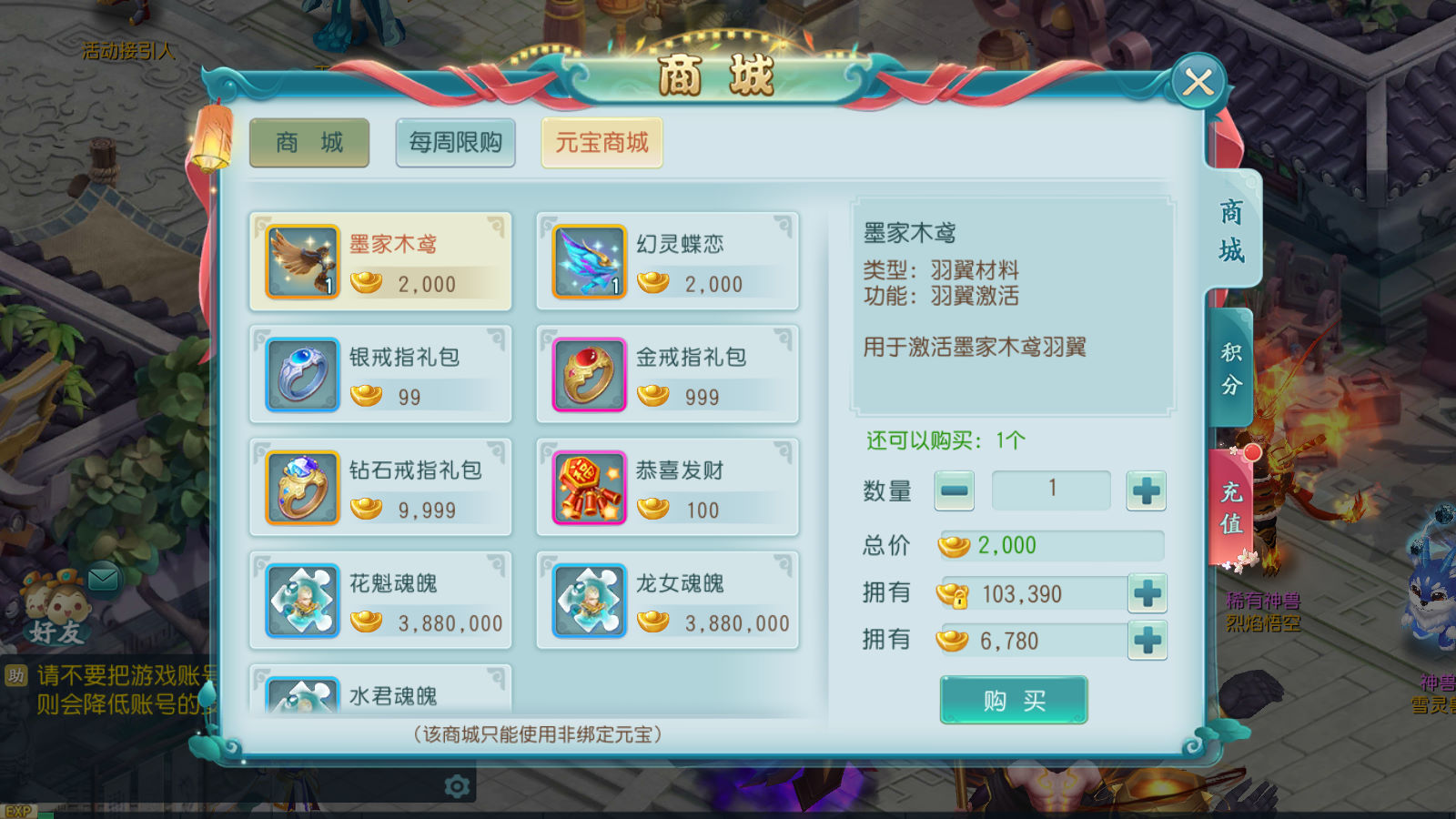Add bound ingots via plus next to 103,390
Viewport: 1456px width, 819px height.
[x=1147, y=593]
